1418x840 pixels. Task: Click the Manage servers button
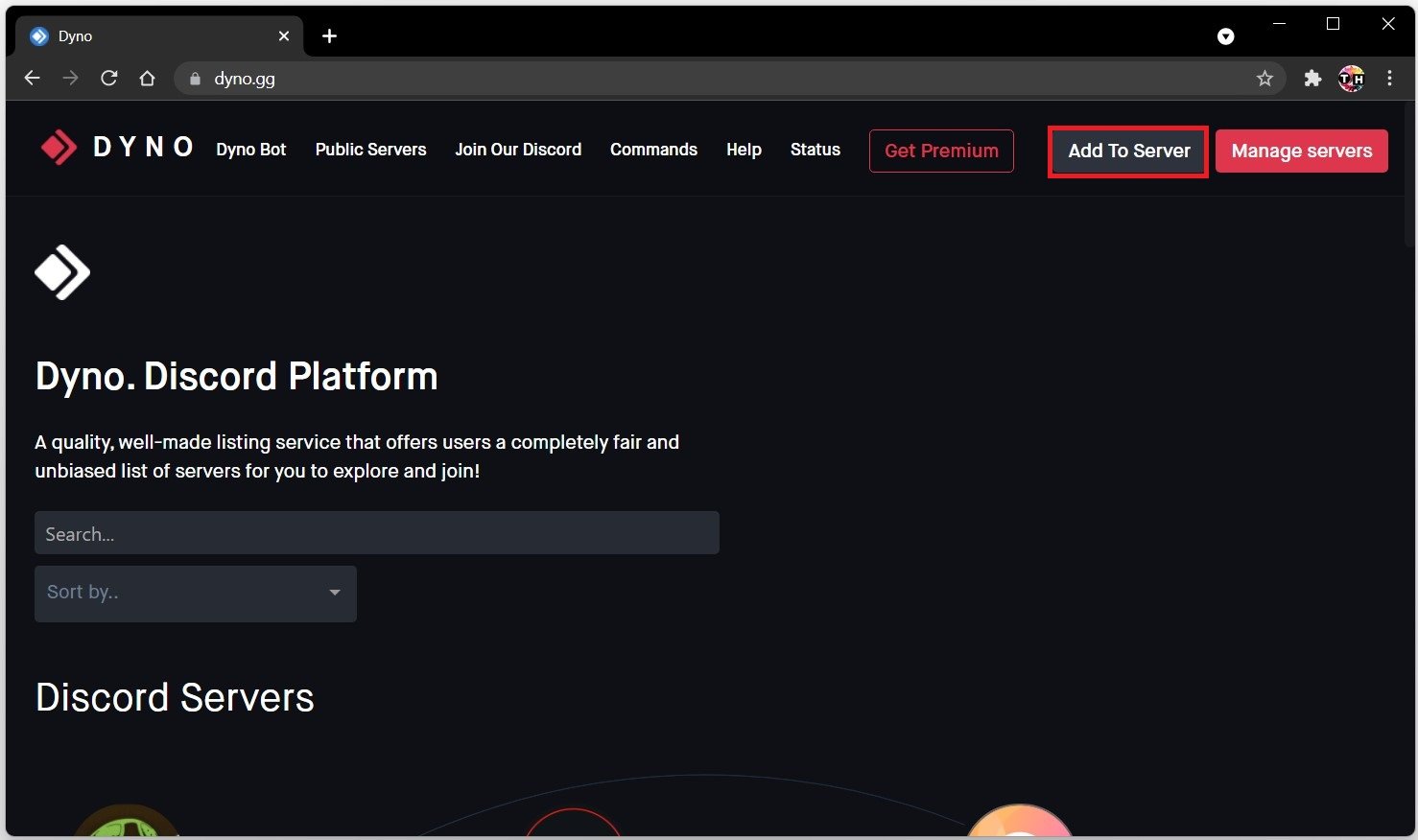point(1301,152)
